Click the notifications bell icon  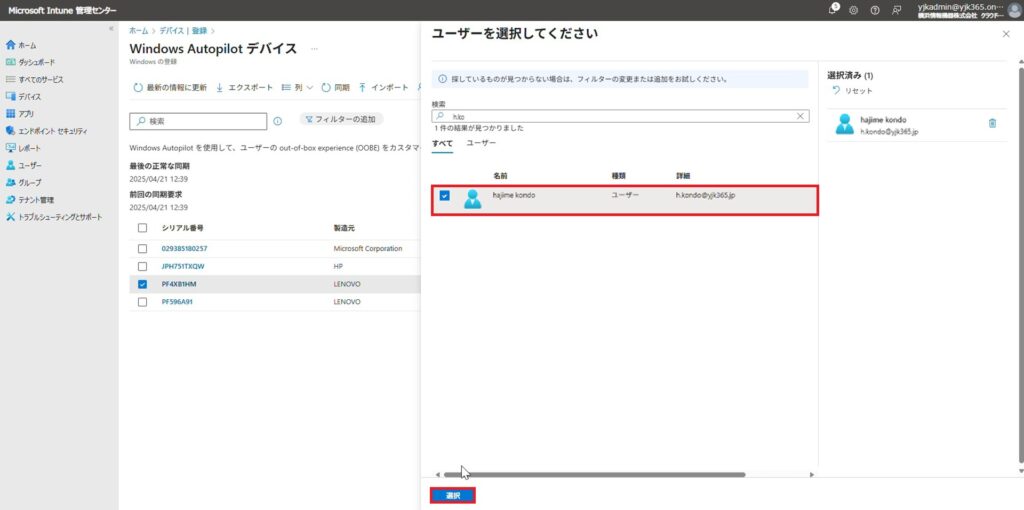click(833, 9)
